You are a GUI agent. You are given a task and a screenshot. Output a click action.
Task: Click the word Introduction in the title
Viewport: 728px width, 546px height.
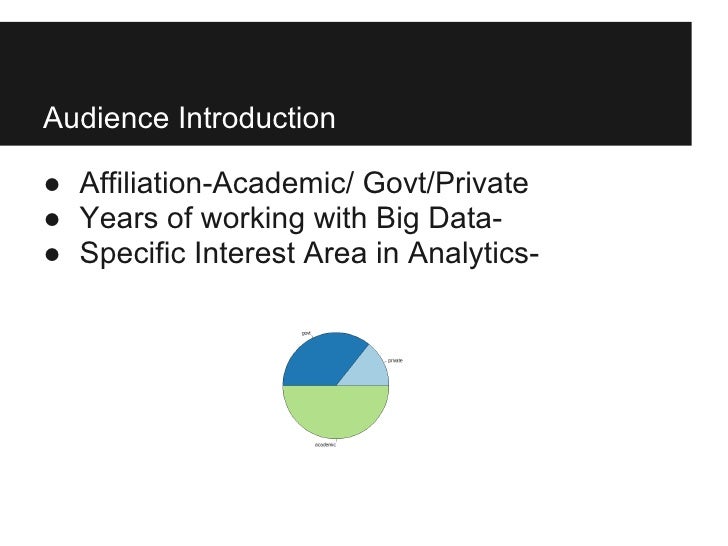tap(257, 118)
